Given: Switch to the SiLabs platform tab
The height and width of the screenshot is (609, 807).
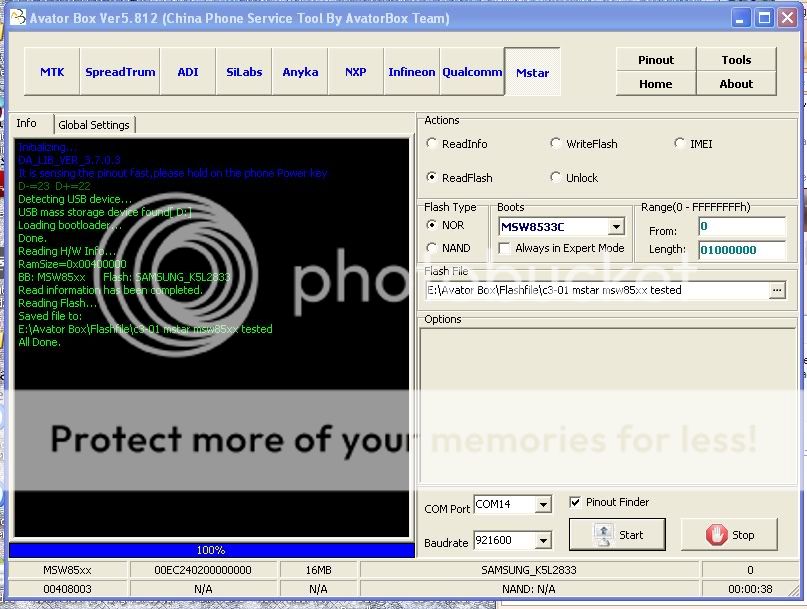Looking at the screenshot, I should [244, 72].
